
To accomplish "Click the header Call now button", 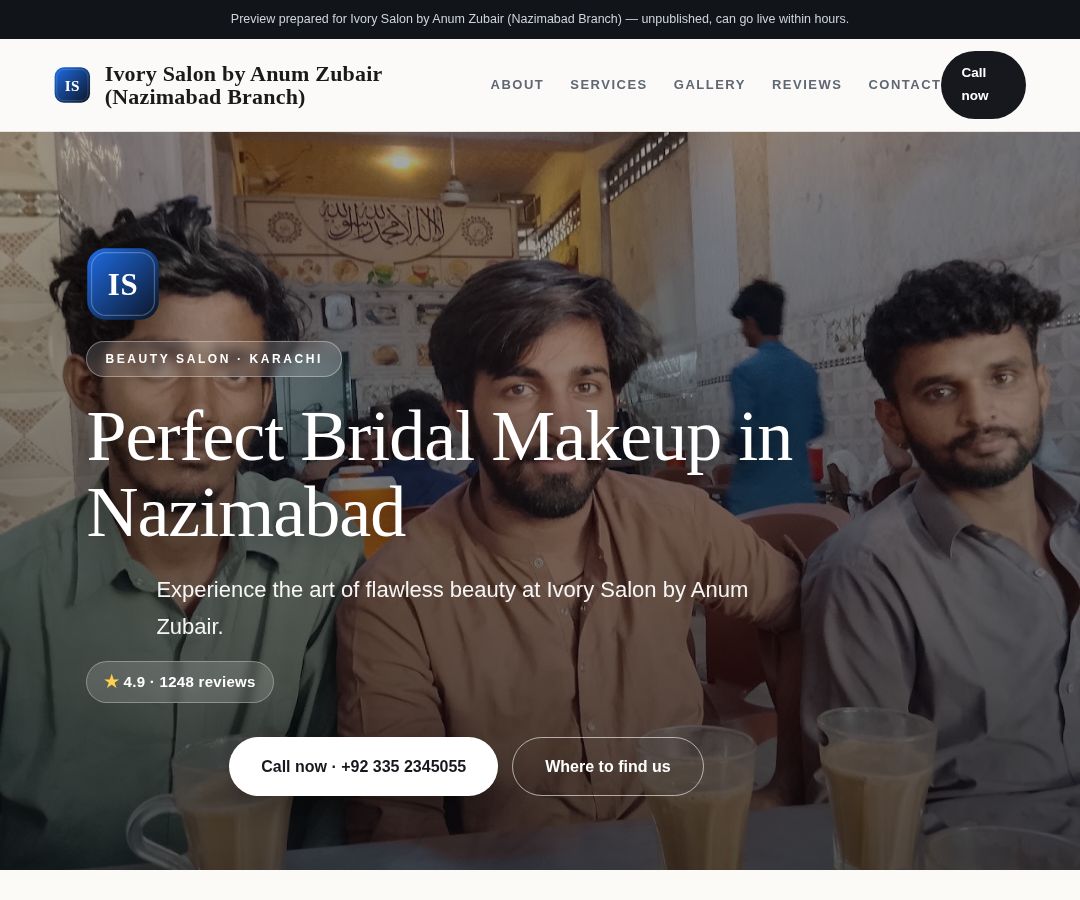I will [983, 85].
